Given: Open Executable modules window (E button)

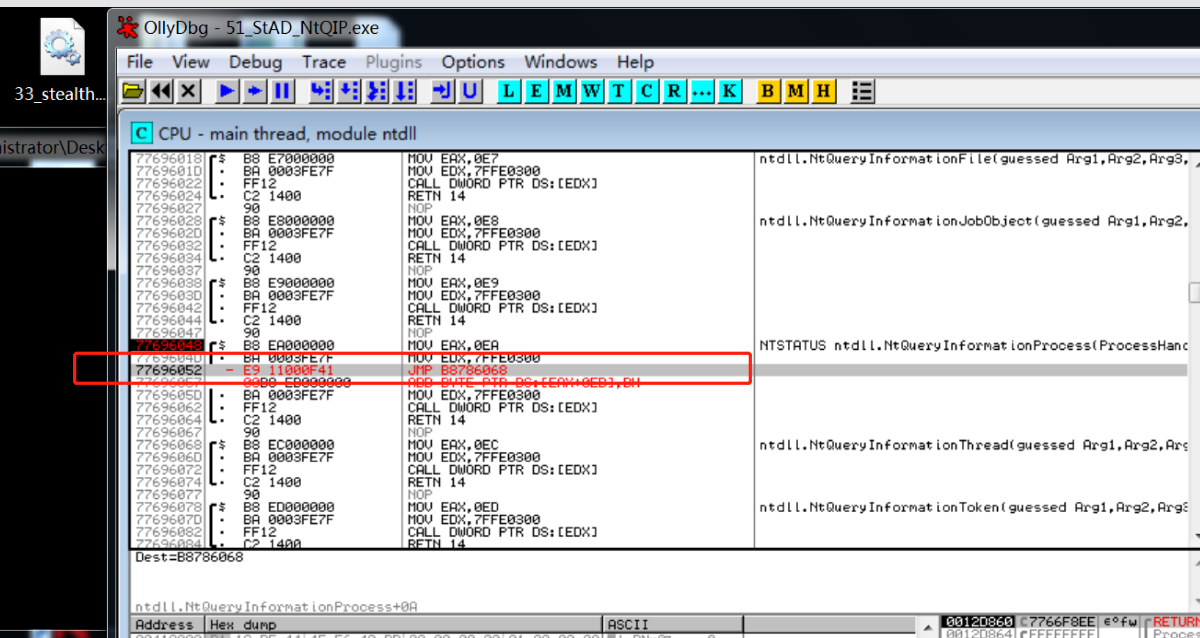Looking at the screenshot, I should (x=537, y=92).
